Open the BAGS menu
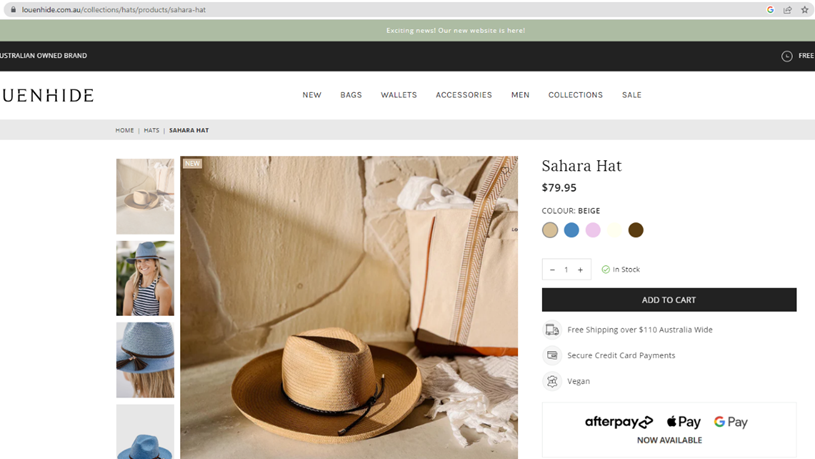Image resolution: width=815 pixels, height=459 pixels. (x=351, y=95)
